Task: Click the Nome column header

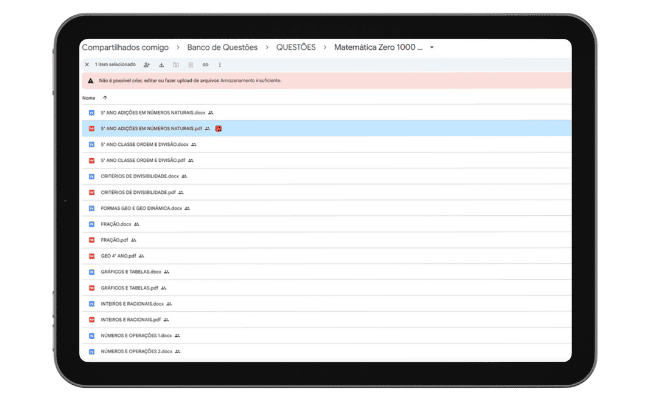Action: 88,98
